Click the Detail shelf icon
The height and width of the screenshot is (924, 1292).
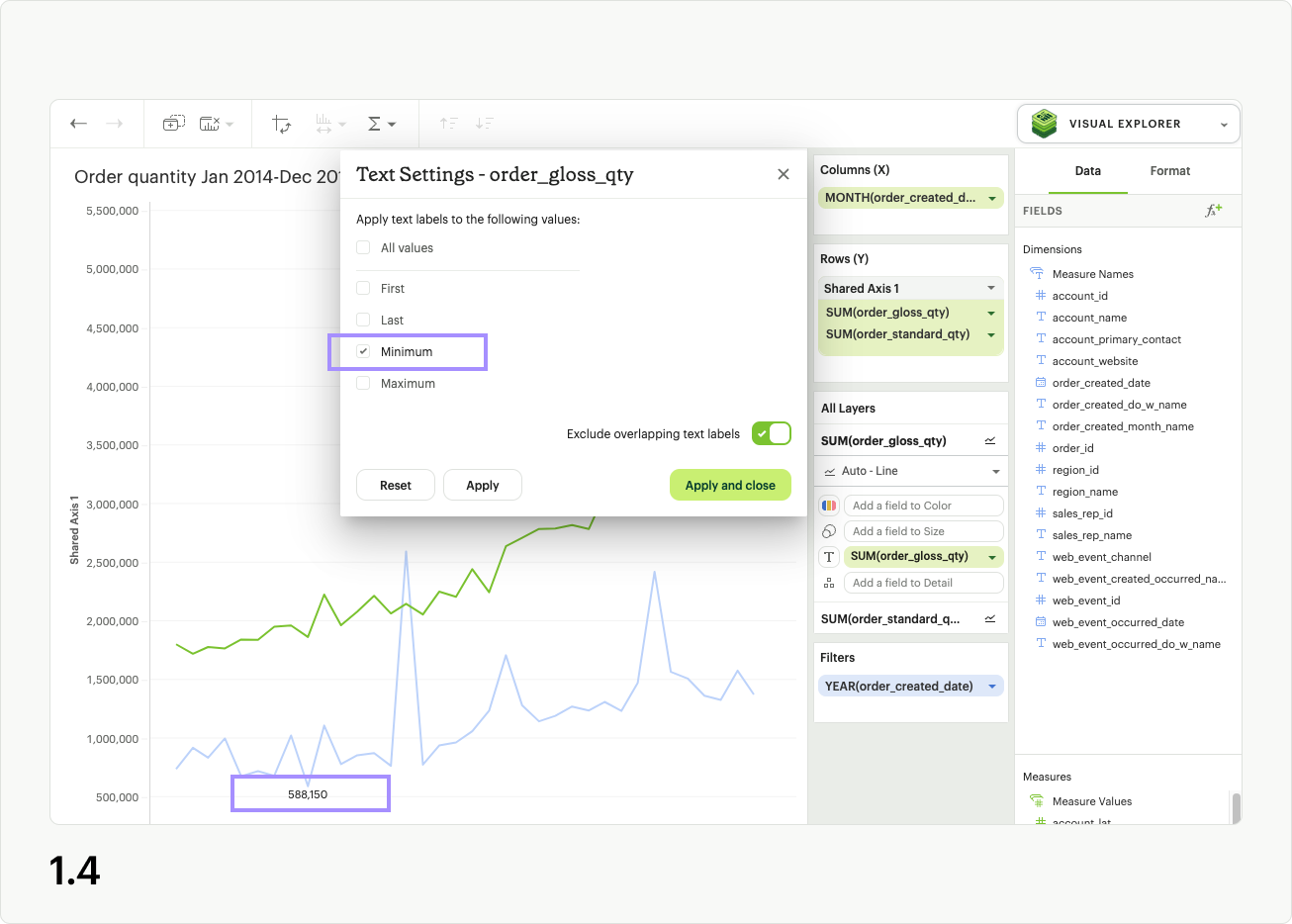pos(829,583)
